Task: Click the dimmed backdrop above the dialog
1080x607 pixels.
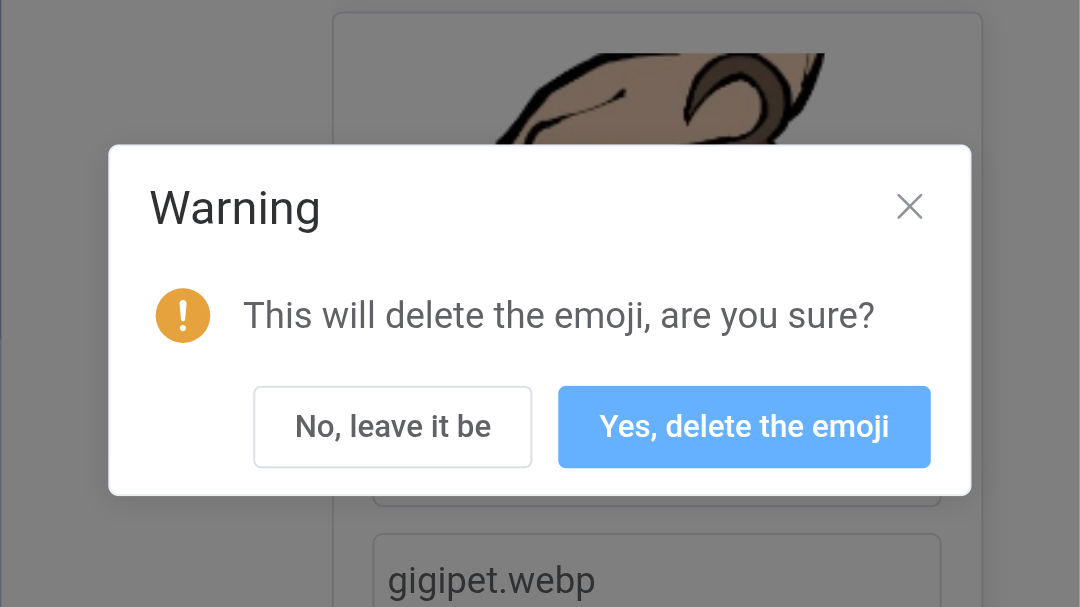Action: click(207, 69)
